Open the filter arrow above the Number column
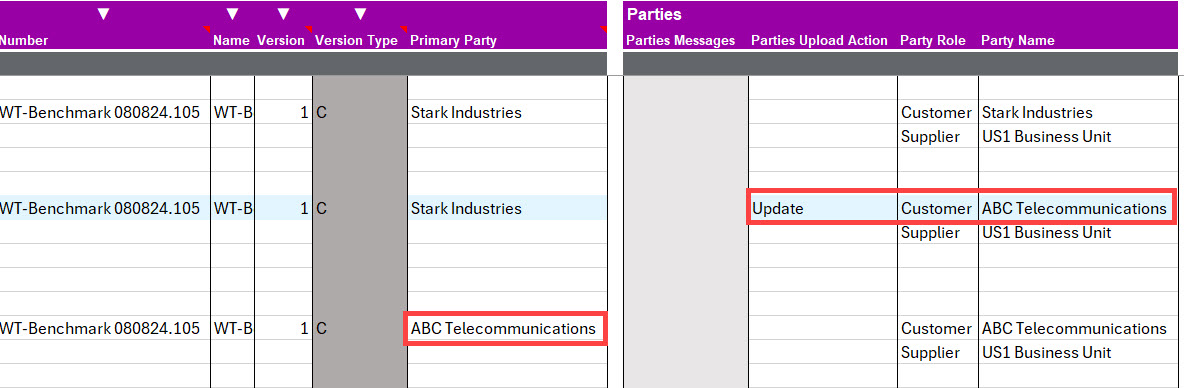Viewport: 1184px width, 388px height. [104, 14]
